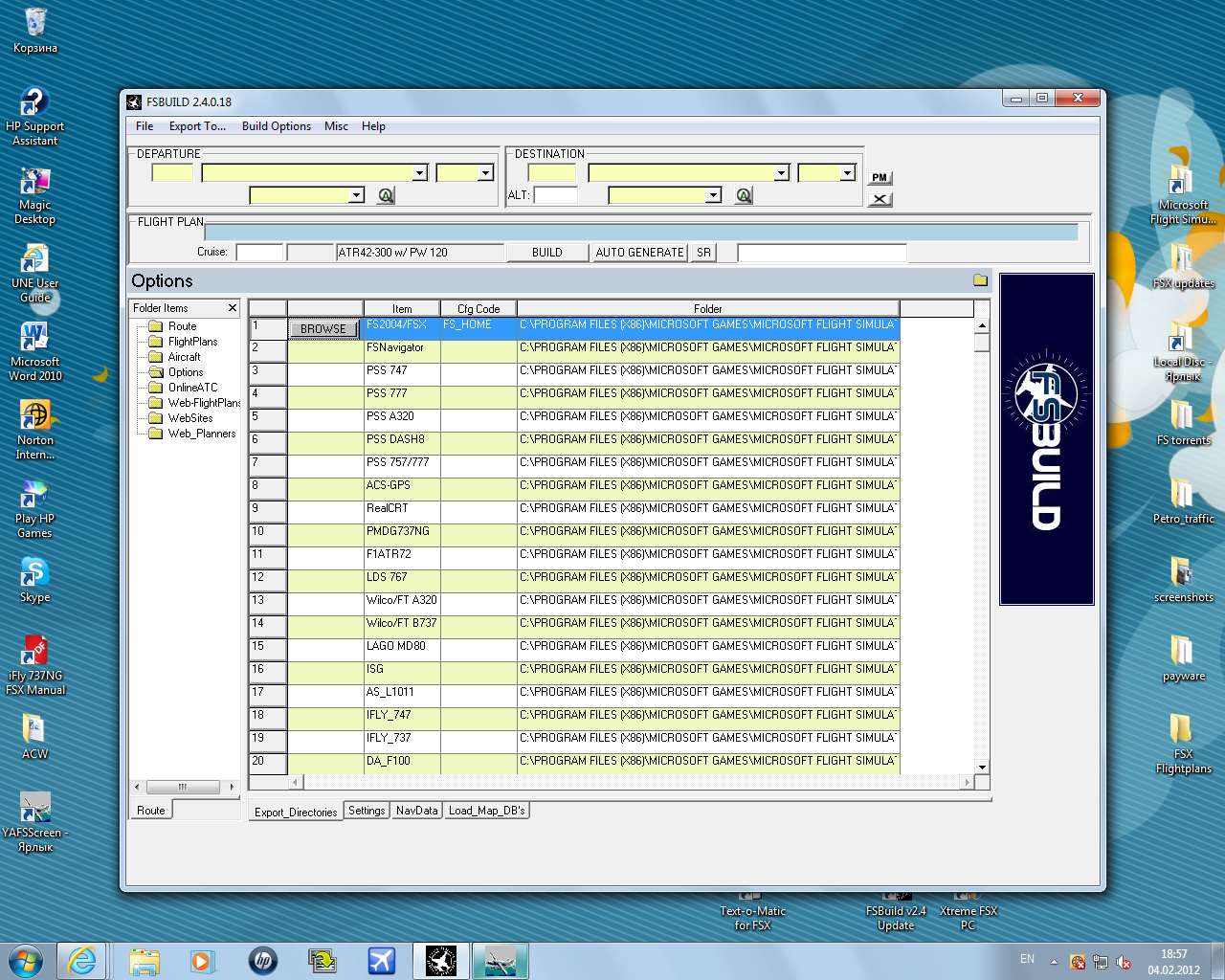This screenshot has width=1225, height=980.
Task: Open Internet Explorer from taskbar
Action: (x=82, y=960)
